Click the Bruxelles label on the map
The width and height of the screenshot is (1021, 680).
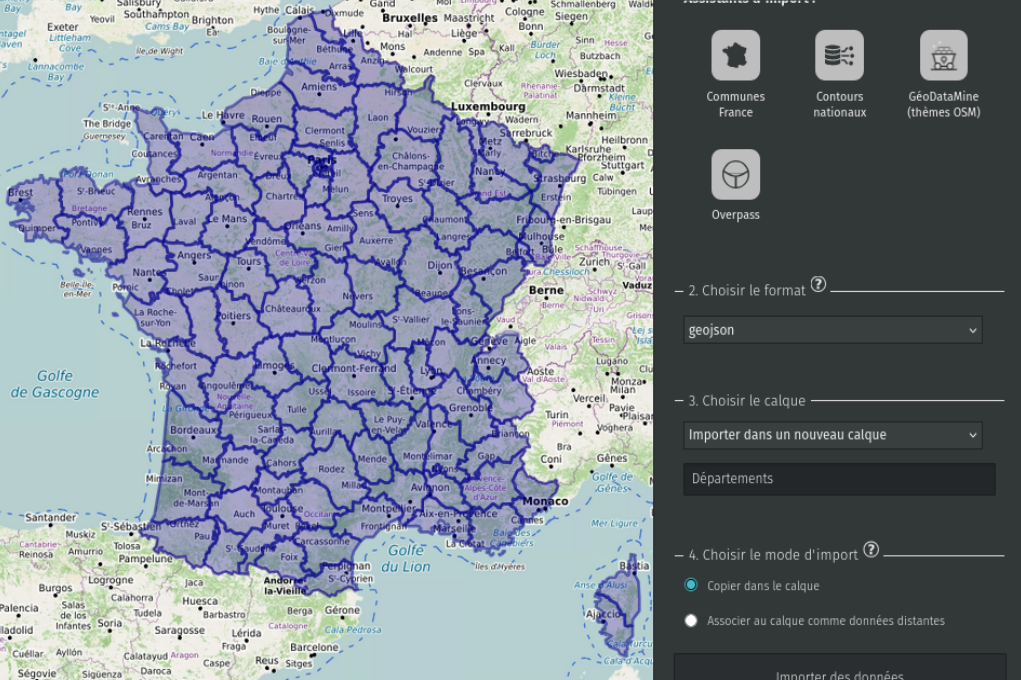click(x=410, y=18)
